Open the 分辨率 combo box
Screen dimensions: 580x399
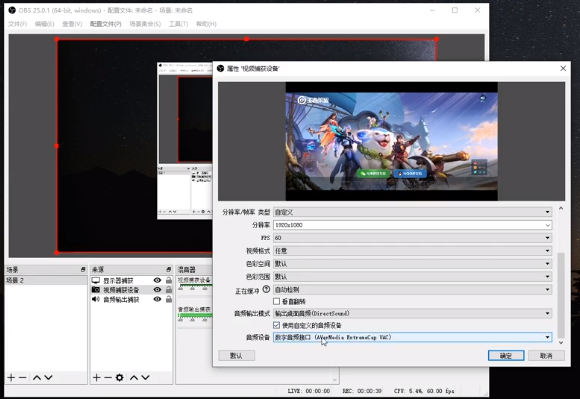pyautogui.click(x=412, y=225)
